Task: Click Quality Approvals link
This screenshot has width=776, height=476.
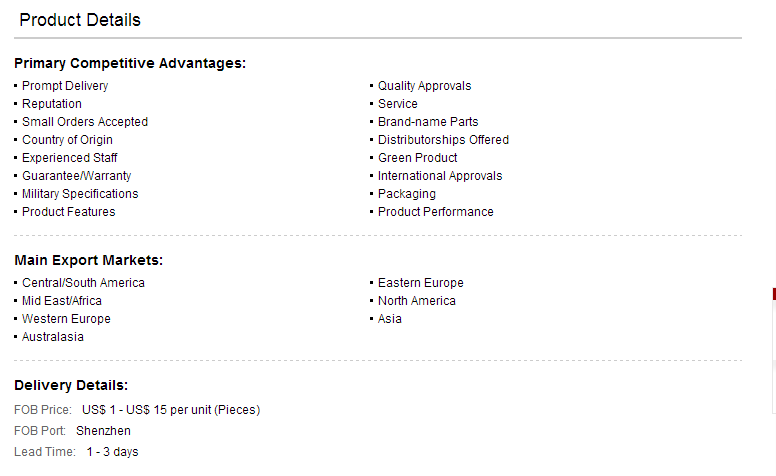Action: tap(424, 86)
